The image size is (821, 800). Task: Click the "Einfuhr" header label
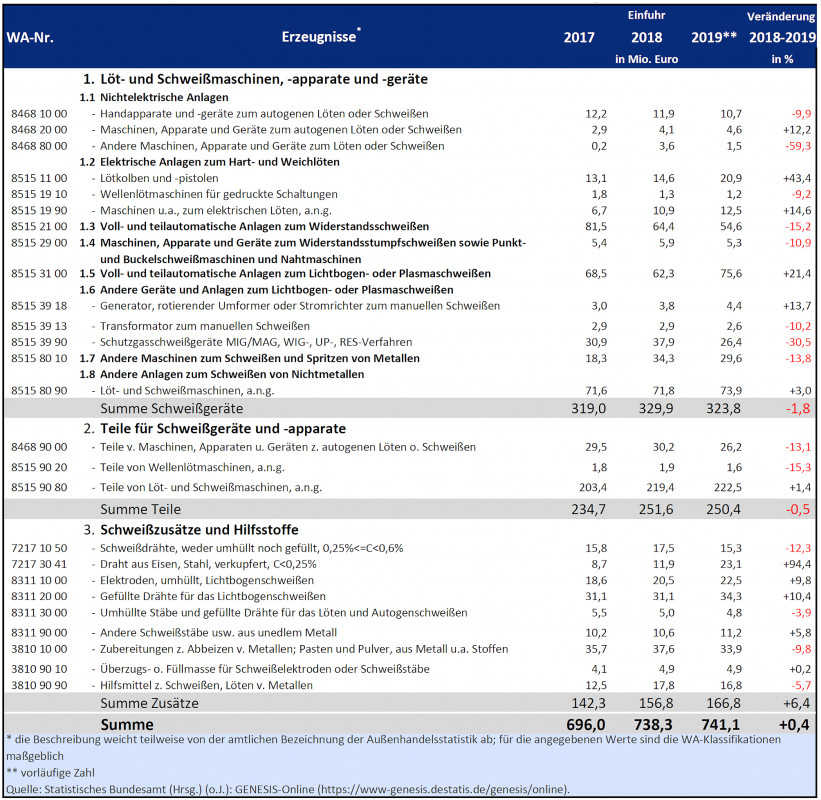(647, 16)
